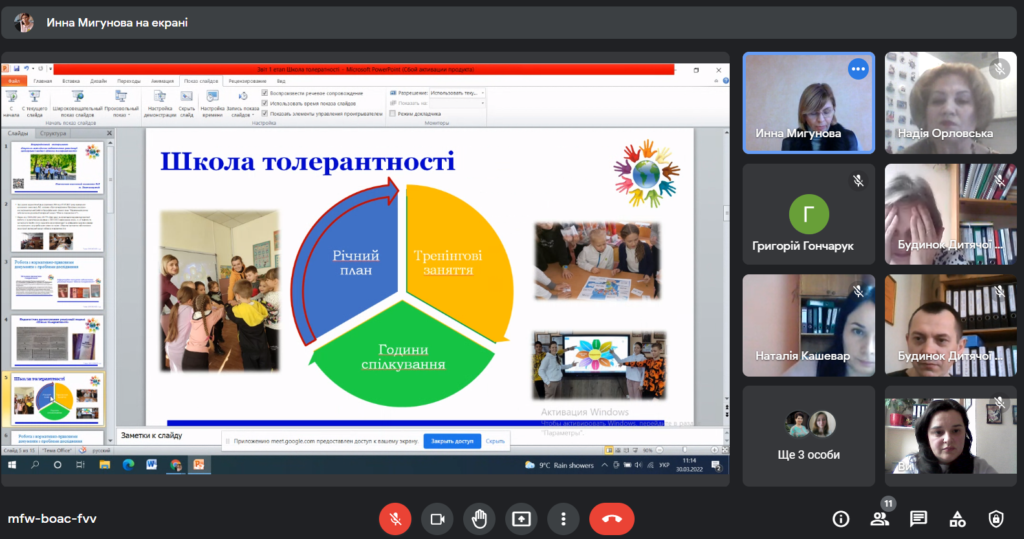Screen dimensions: 1024x539
Task: Click the red leave call button
Action: pos(611,519)
